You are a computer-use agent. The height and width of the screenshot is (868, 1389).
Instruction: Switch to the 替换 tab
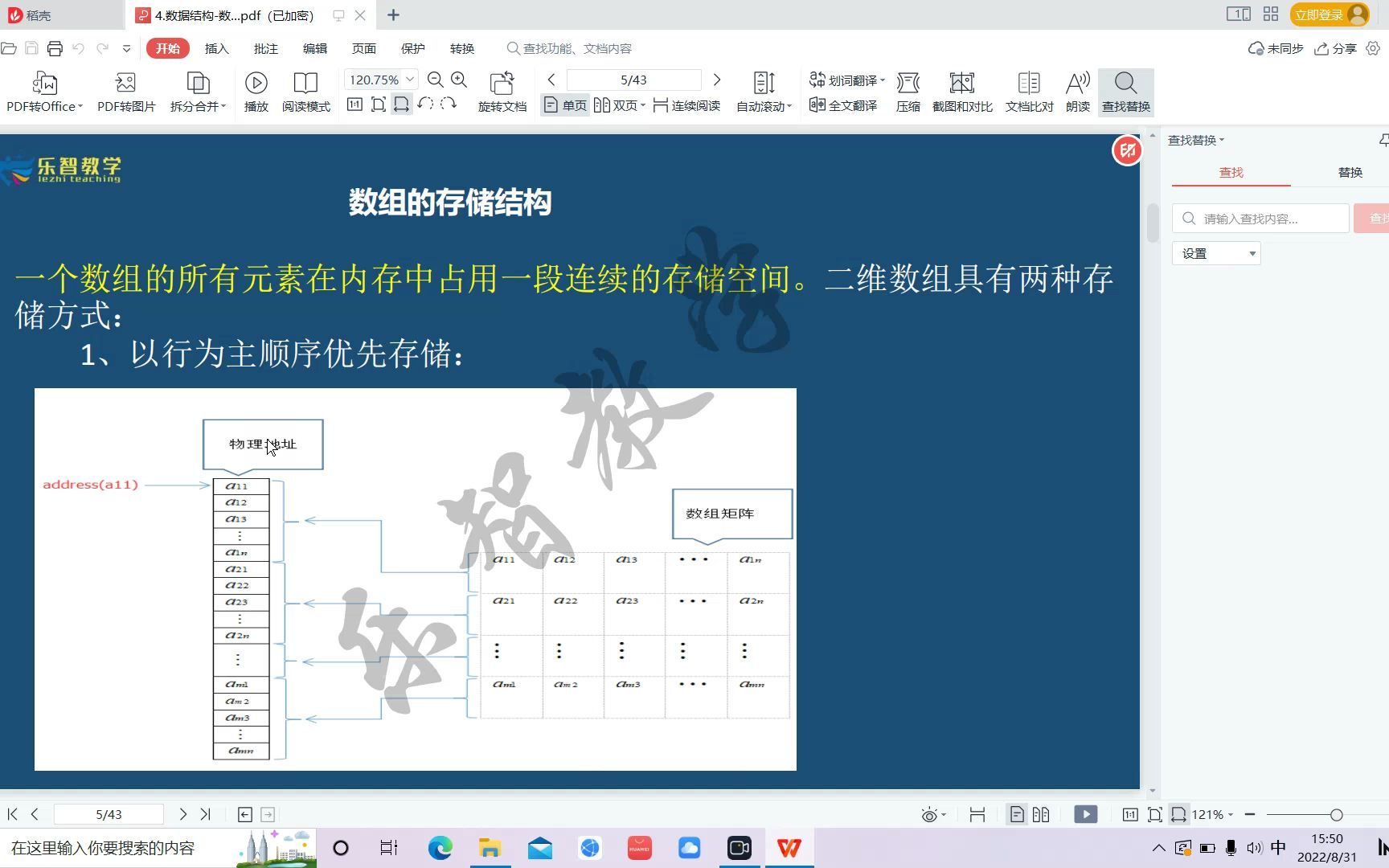pos(1350,172)
